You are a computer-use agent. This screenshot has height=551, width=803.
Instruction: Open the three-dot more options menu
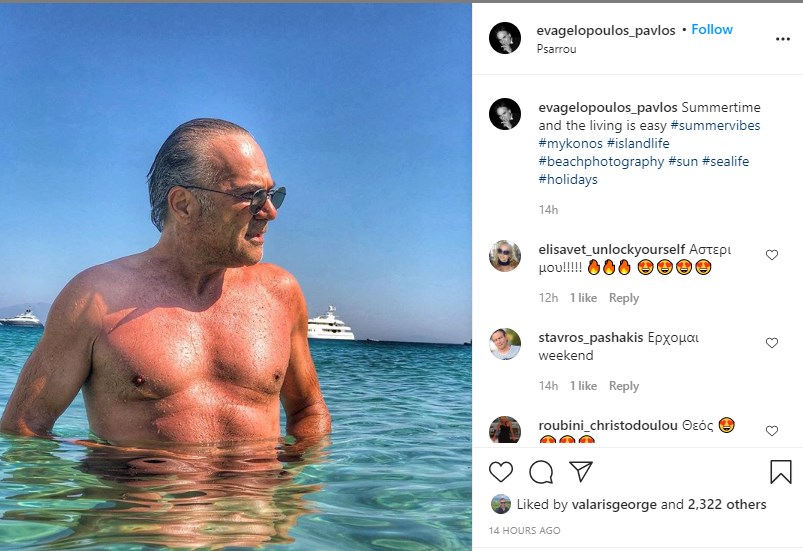point(783,39)
